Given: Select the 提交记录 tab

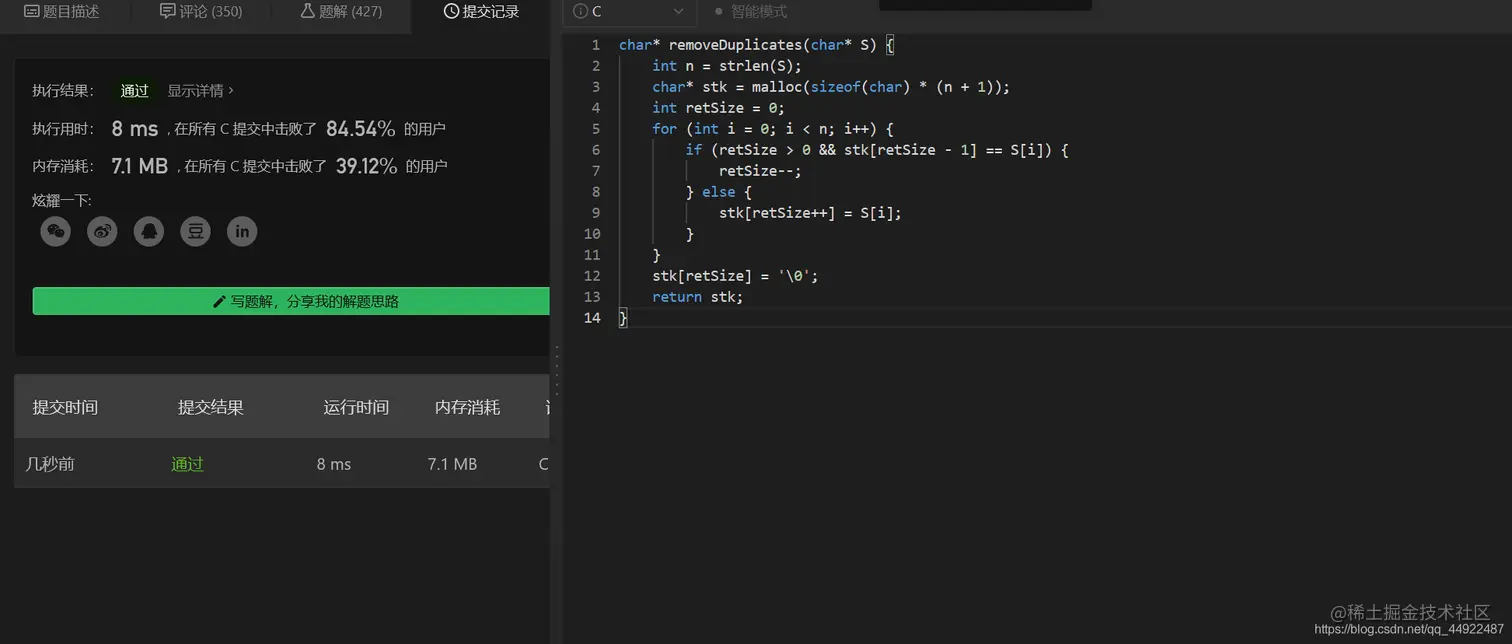Looking at the screenshot, I should (x=481, y=12).
